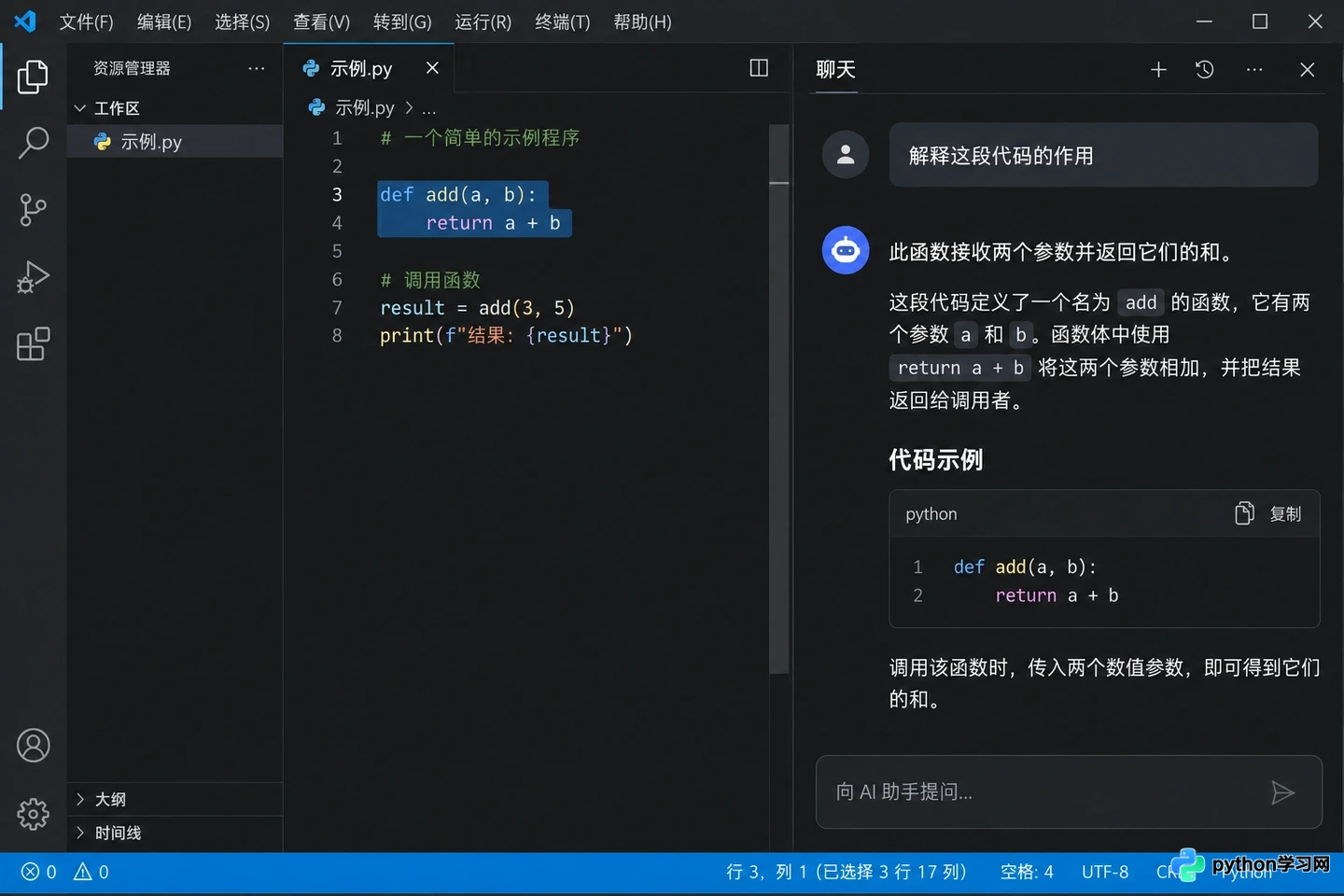Screen dimensions: 1344x896
Task: Open the 文件(F) menu
Action: (86, 21)
